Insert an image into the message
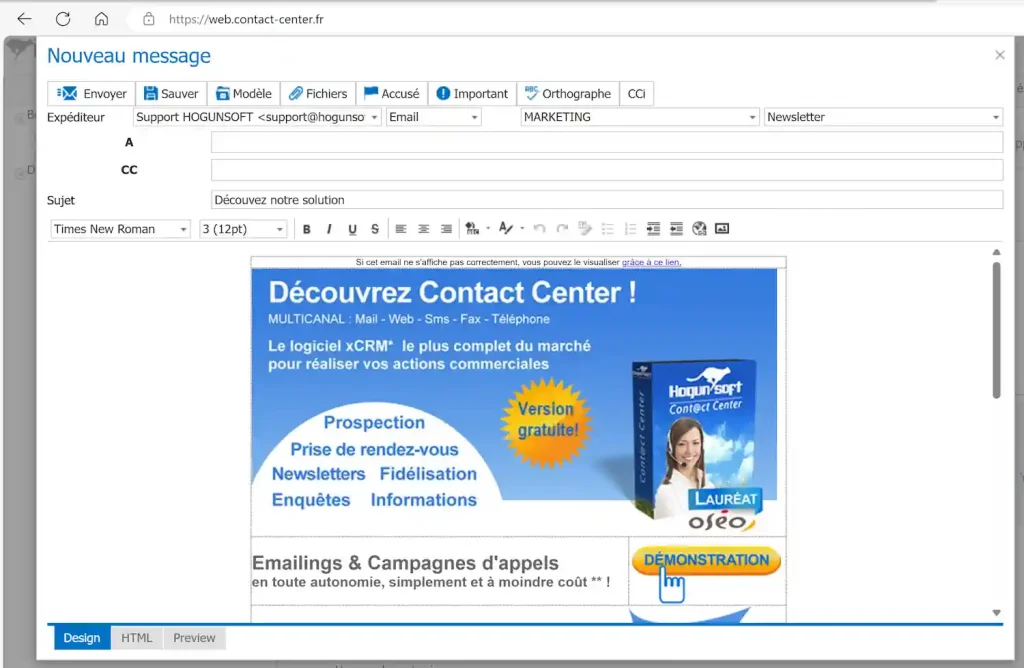 click(722, 229)
